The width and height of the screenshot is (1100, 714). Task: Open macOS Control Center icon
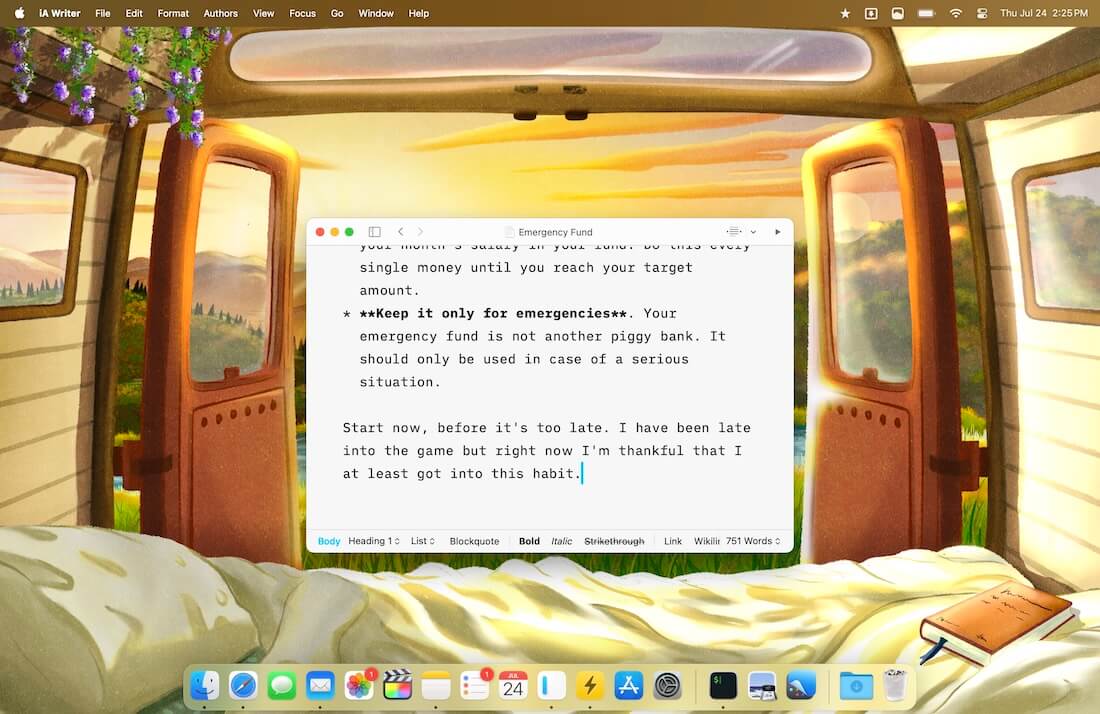pos(981,13)
